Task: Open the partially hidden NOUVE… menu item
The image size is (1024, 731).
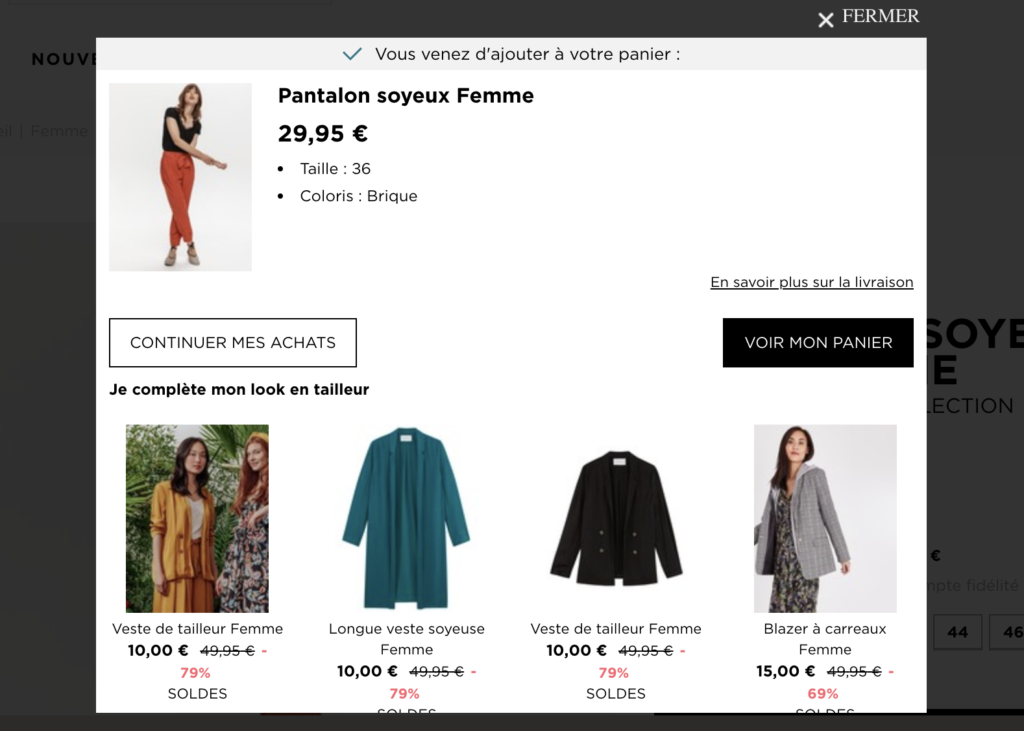Action: pos(63,59)
